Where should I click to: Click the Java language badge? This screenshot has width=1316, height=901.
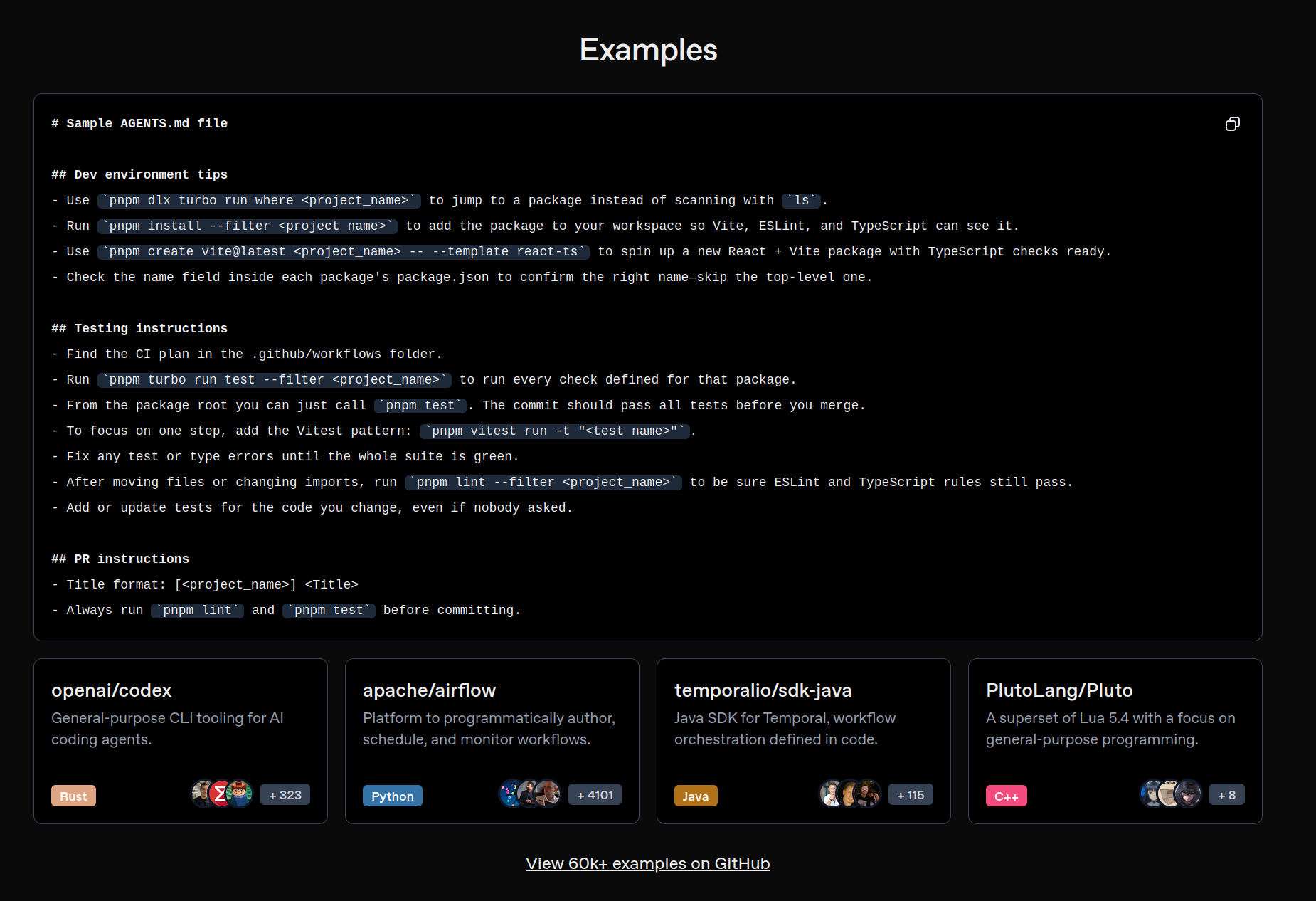696,796
